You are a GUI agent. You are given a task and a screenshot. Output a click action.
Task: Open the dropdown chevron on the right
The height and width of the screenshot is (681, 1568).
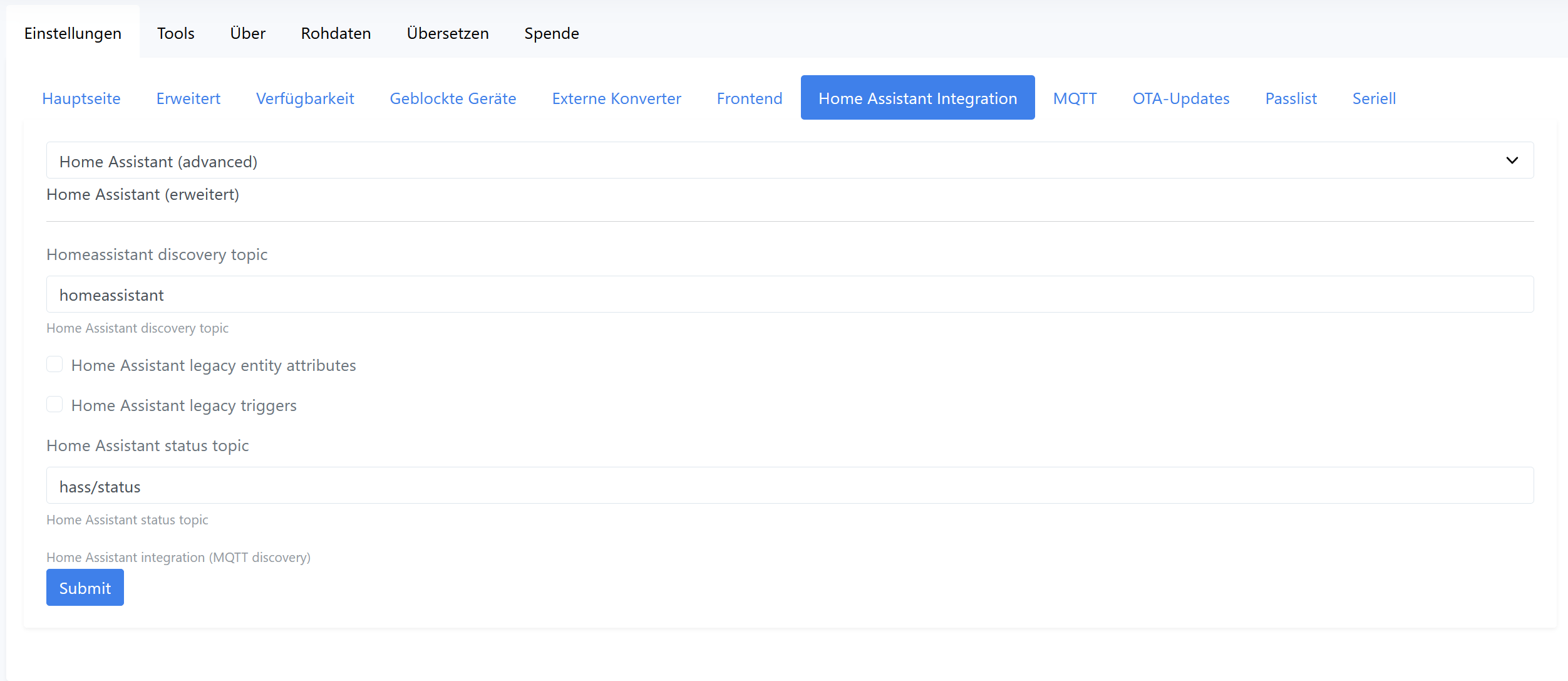point(1512,160)
